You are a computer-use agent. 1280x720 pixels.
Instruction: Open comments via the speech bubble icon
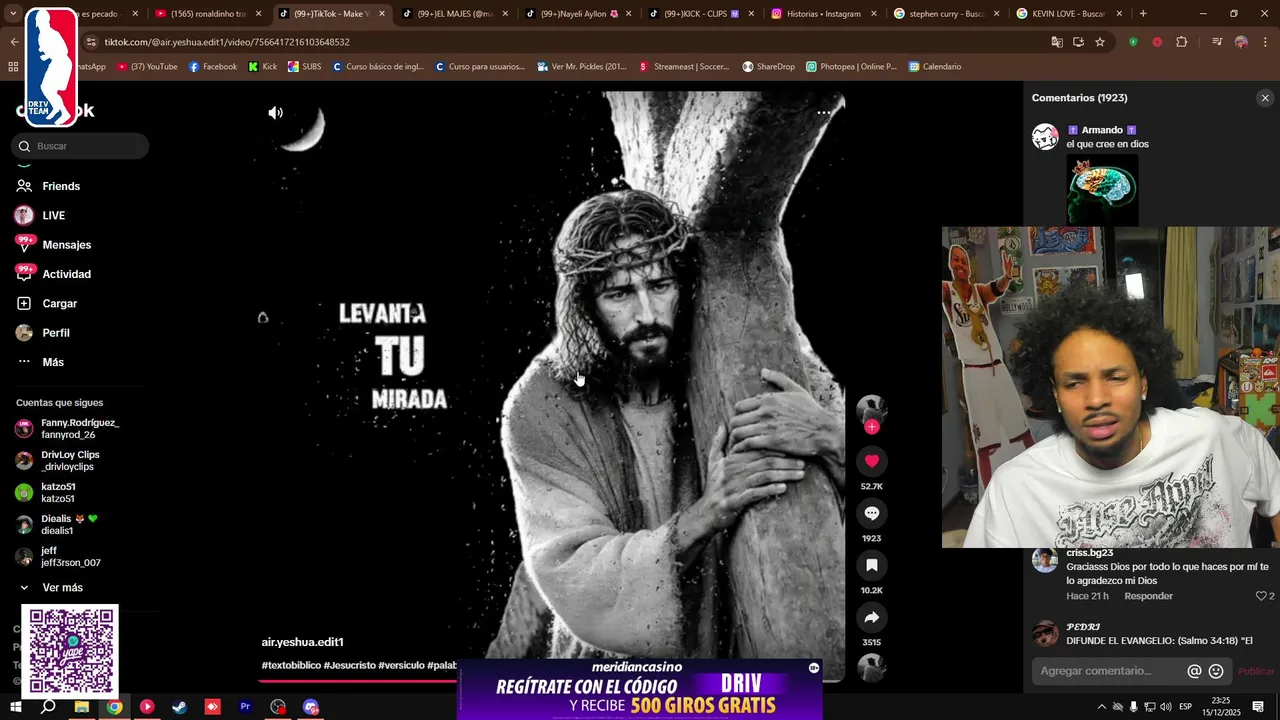tap(872, 513)
